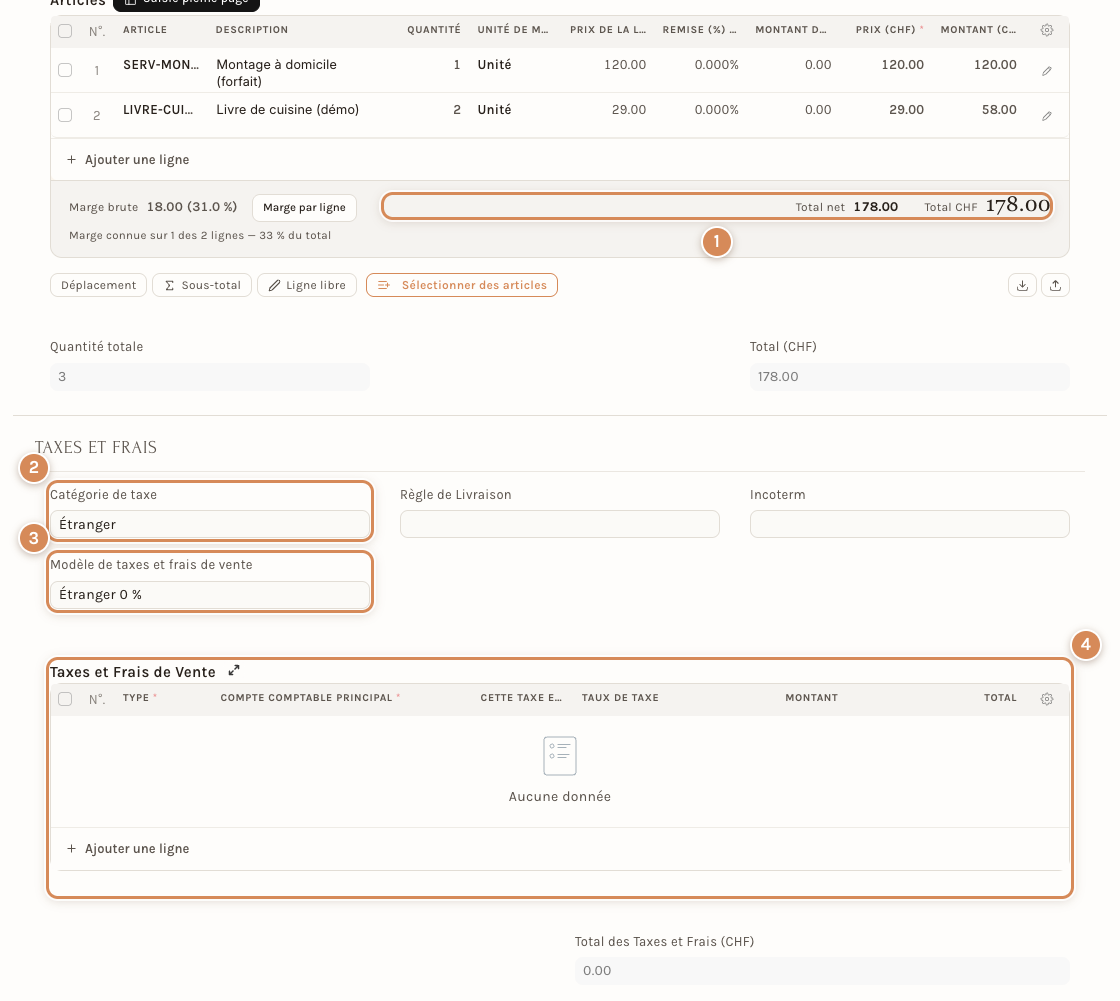Click article code LIVRE-CUI in row 2
1120x1001 pixels.
coord(158,109)
